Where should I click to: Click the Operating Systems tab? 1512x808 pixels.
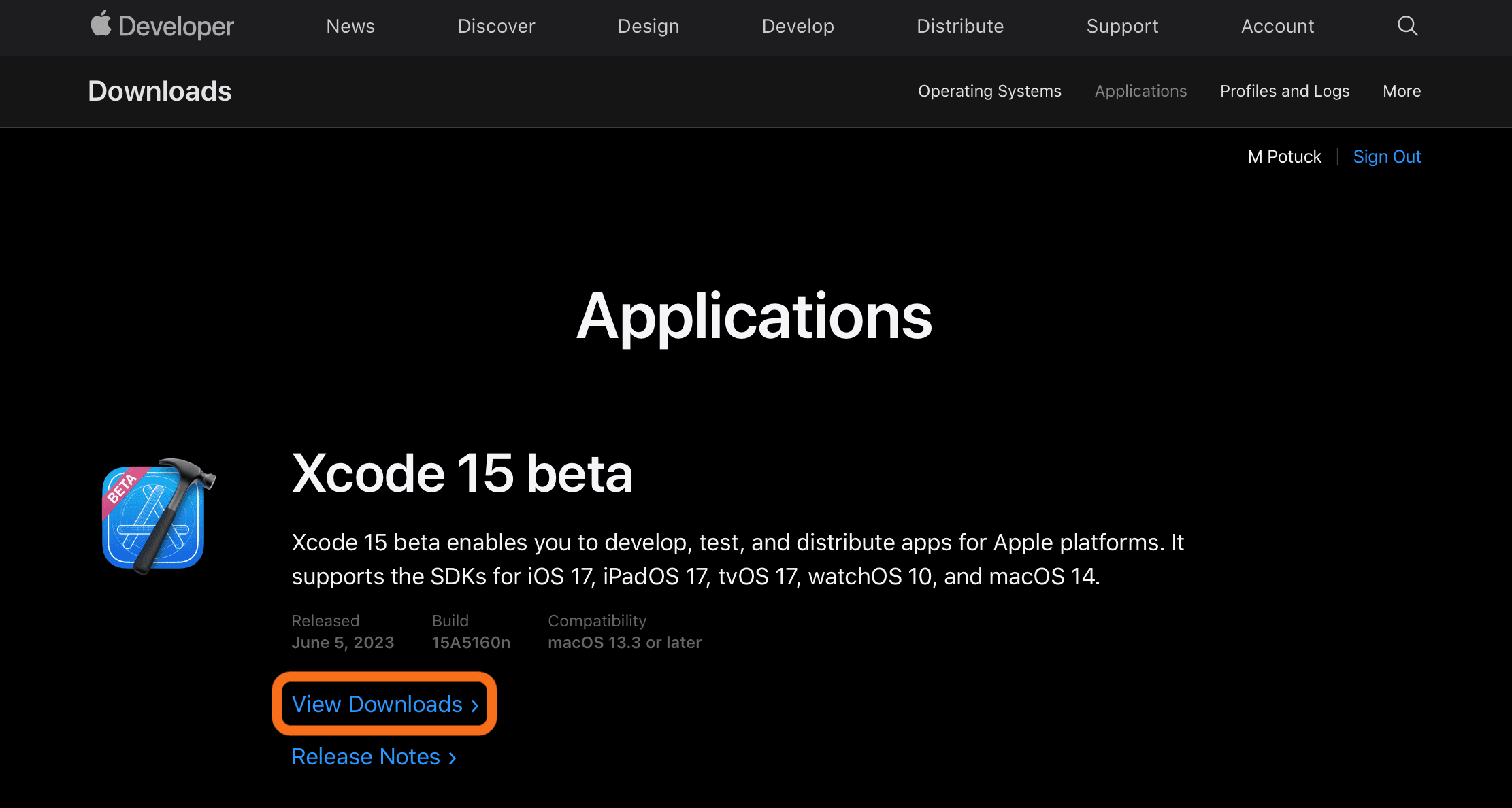(x=989, y=91)
